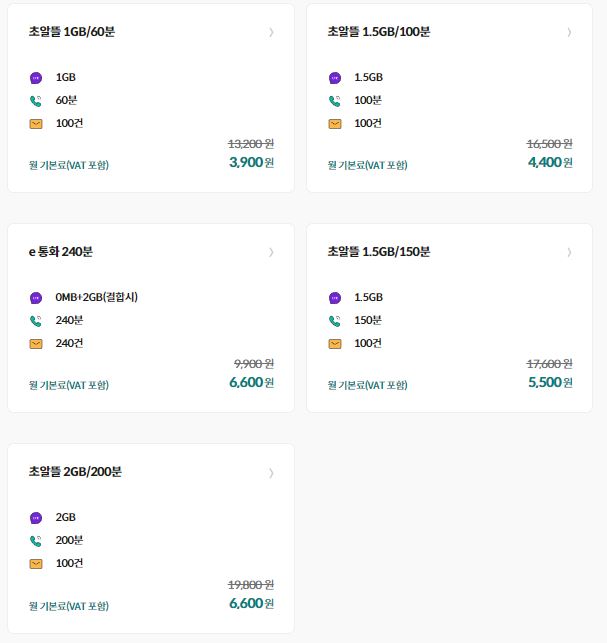Click the phone icon beside 100분
Screen dimensions: 607x643
pos(335,101)
